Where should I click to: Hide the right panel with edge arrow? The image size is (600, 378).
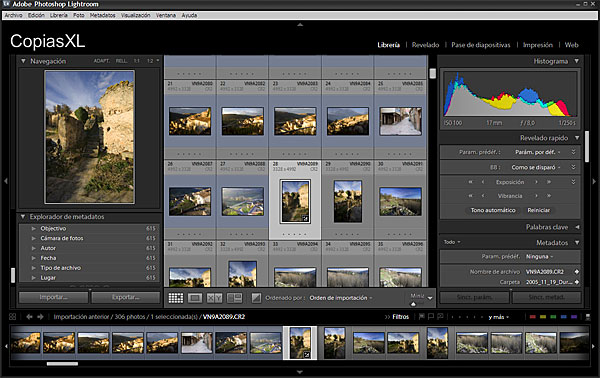coord(594,181)
